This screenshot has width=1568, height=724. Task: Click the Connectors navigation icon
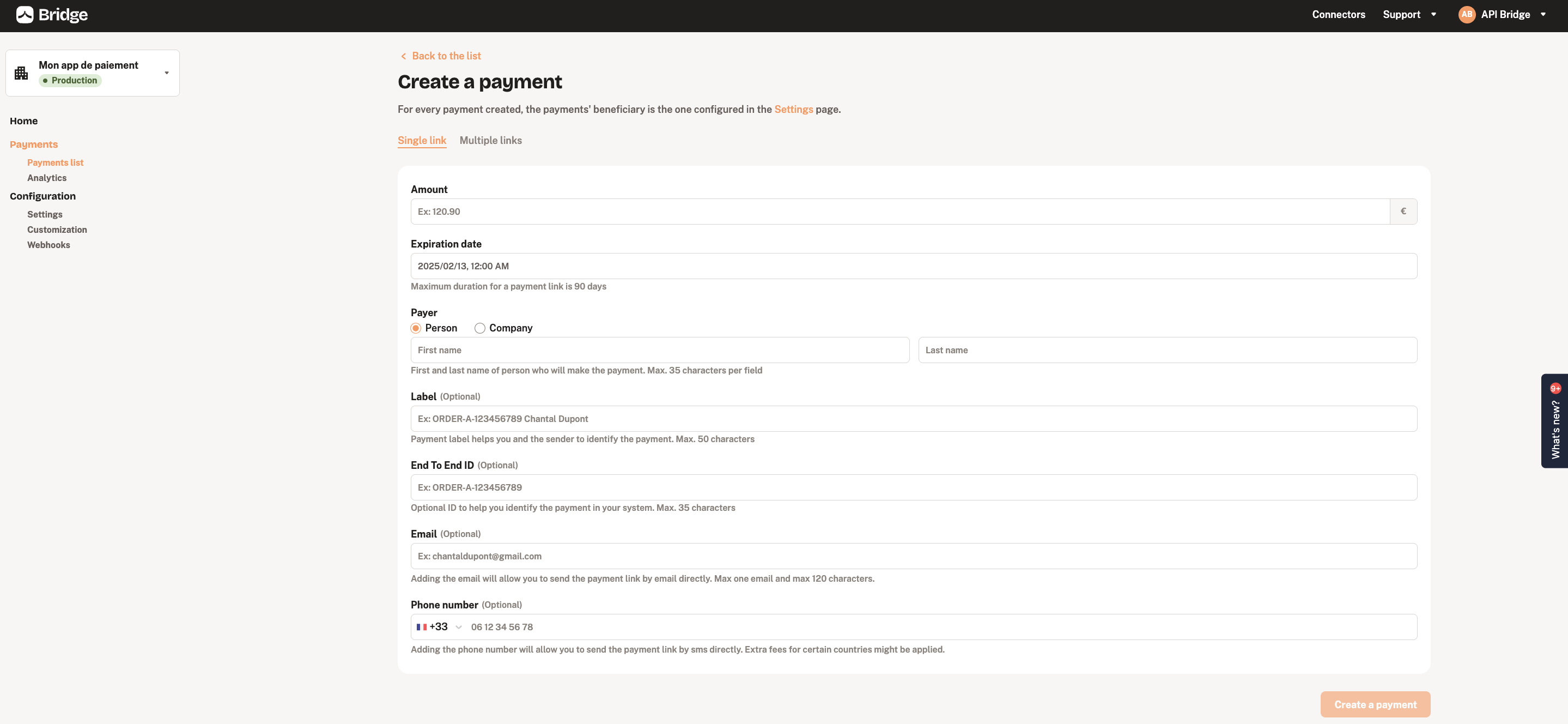1339,15
